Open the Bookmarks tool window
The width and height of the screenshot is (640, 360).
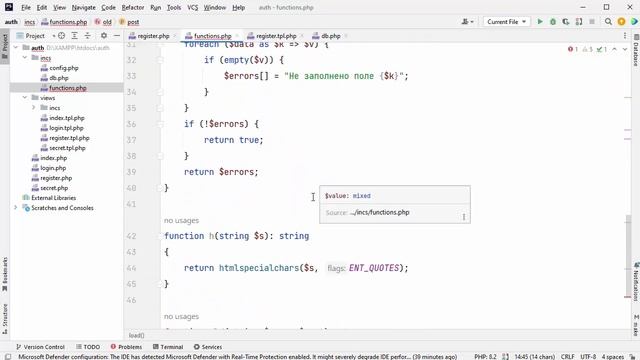pos(5,274)
